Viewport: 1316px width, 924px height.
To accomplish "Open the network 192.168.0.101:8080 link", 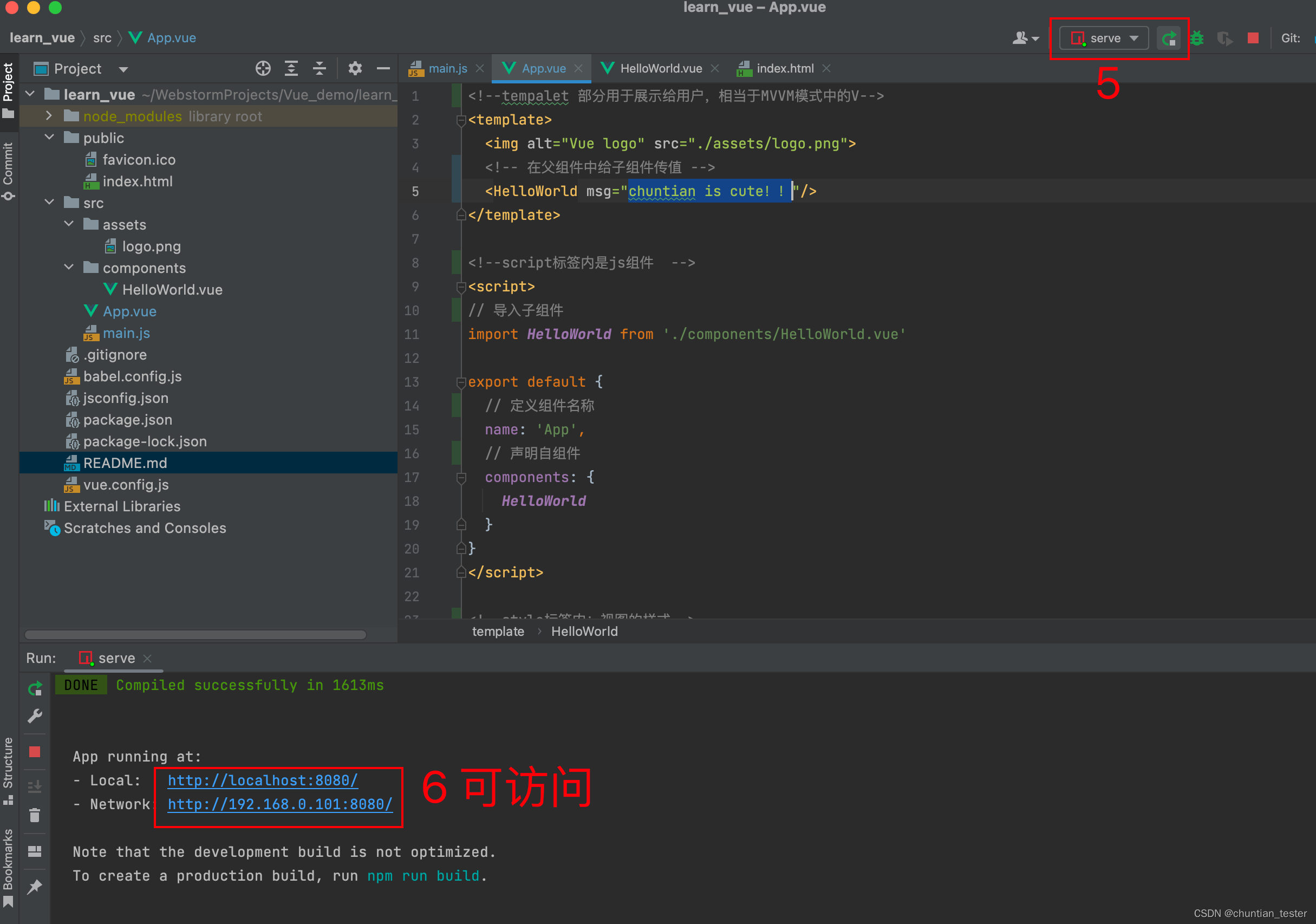I will (x=279, y=804).
